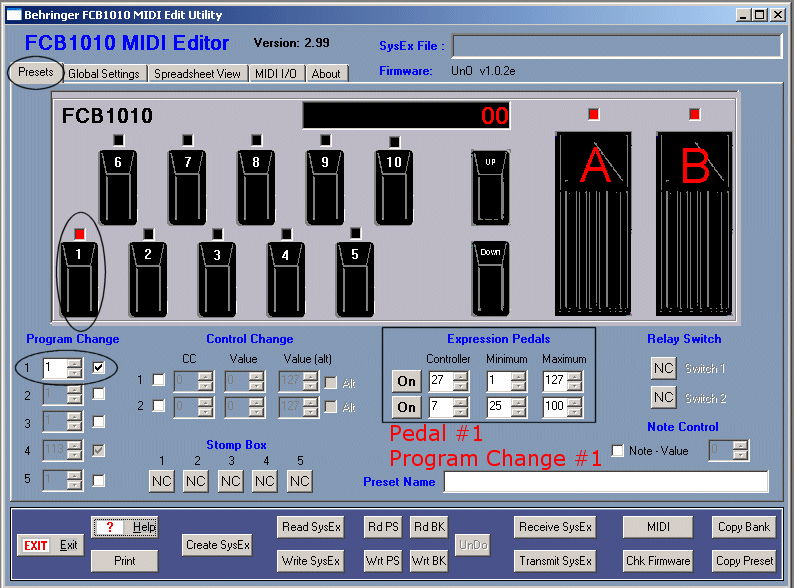
Task: Select footswitch pedal 1
Action: [79, 279]
